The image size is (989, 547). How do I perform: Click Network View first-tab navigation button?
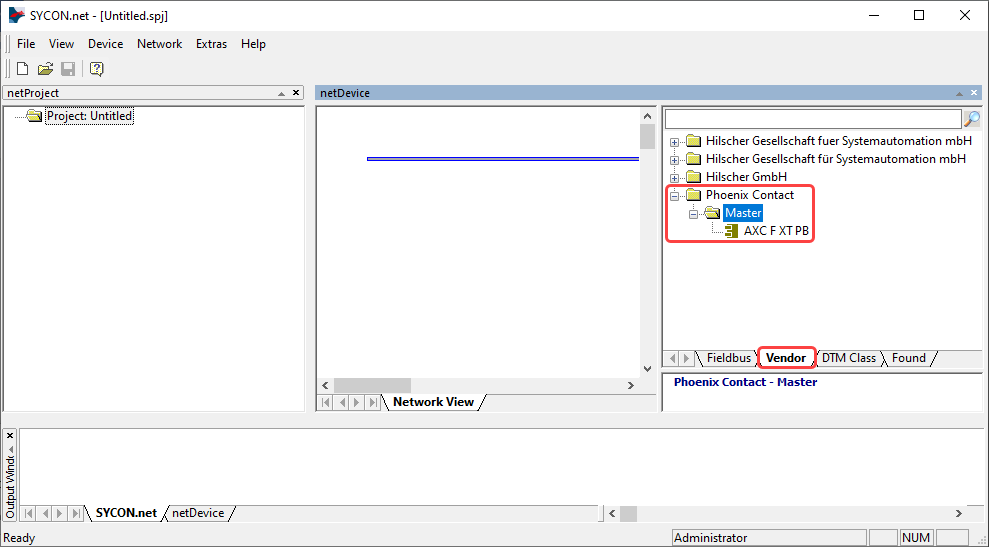pos(326,402)
